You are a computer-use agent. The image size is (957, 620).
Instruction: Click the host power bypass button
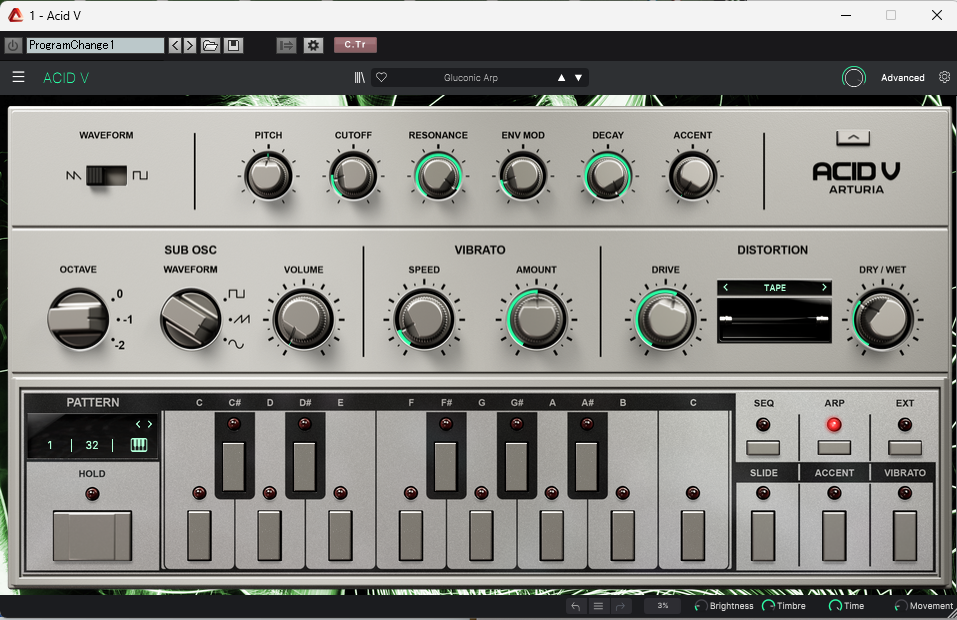[x=13, y=45]
